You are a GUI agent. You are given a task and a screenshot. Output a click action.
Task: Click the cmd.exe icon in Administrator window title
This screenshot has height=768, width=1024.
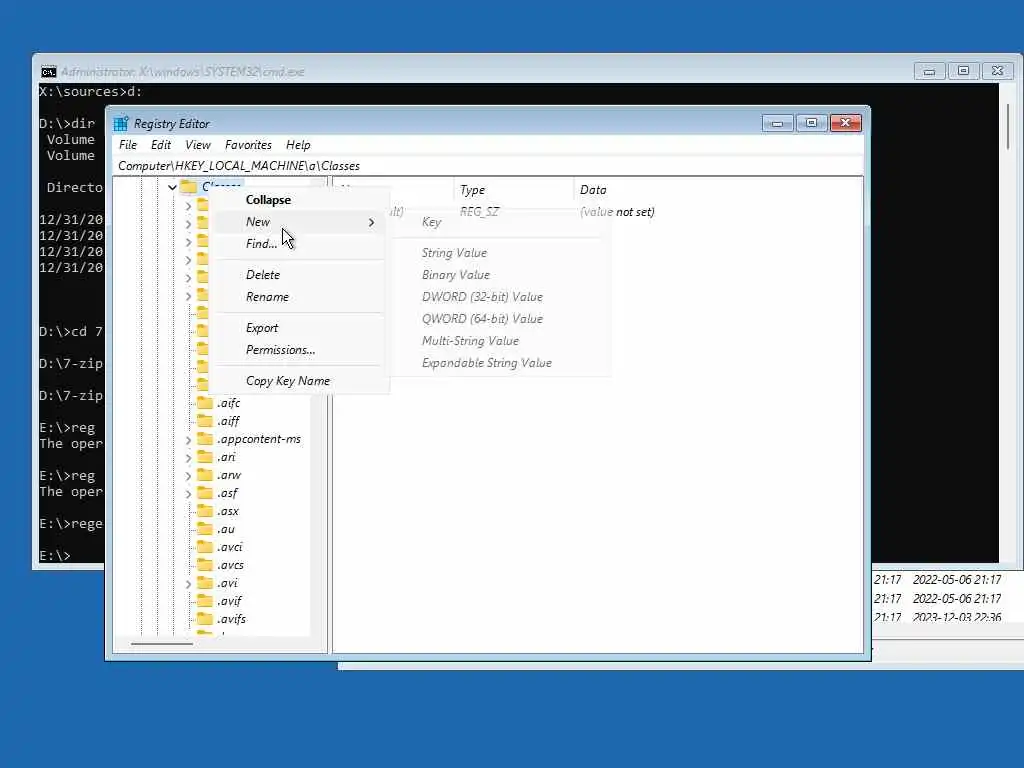pyautogui.click(x=48, y=71)
